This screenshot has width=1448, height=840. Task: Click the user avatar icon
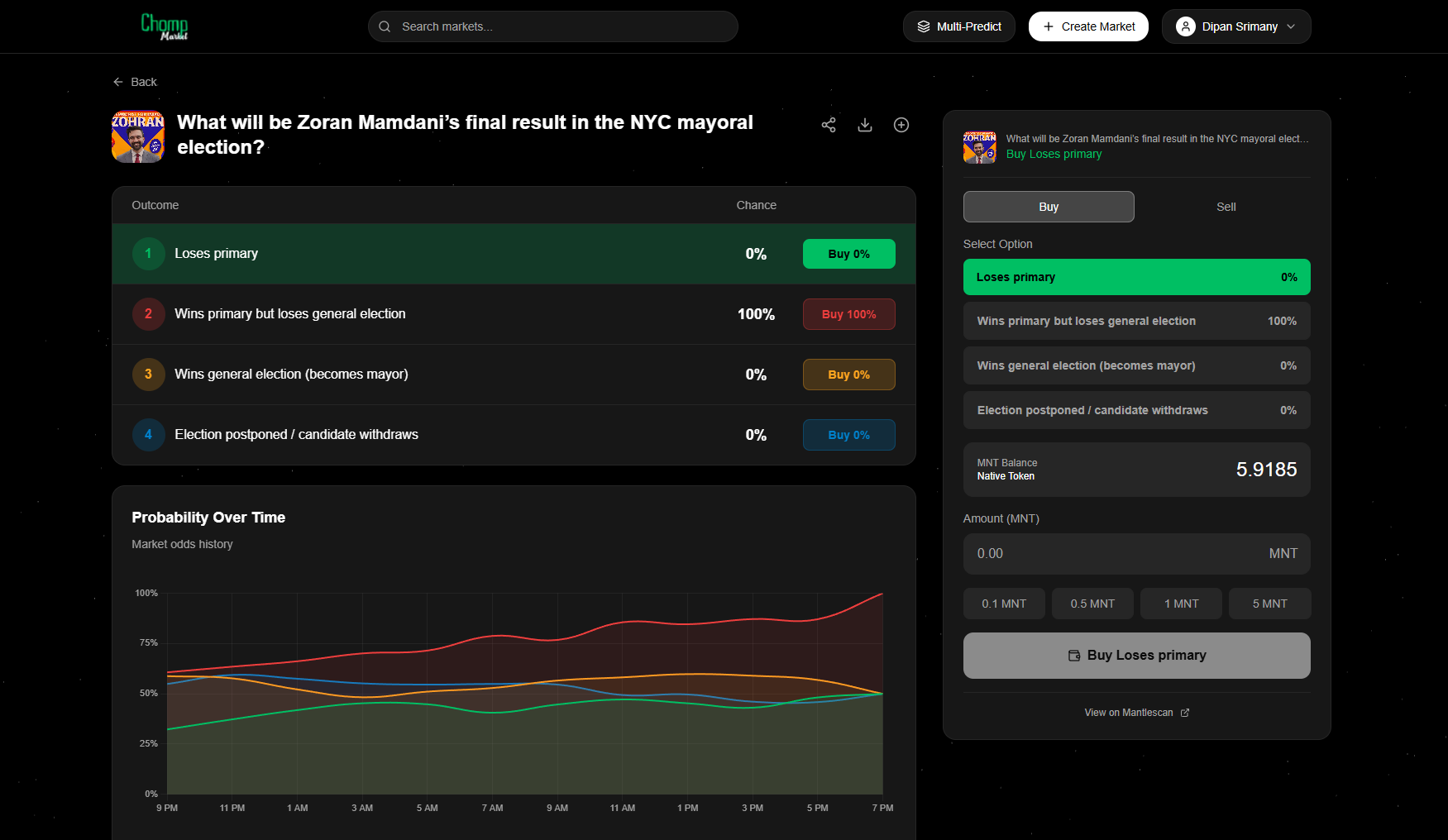coord(1185,26)
